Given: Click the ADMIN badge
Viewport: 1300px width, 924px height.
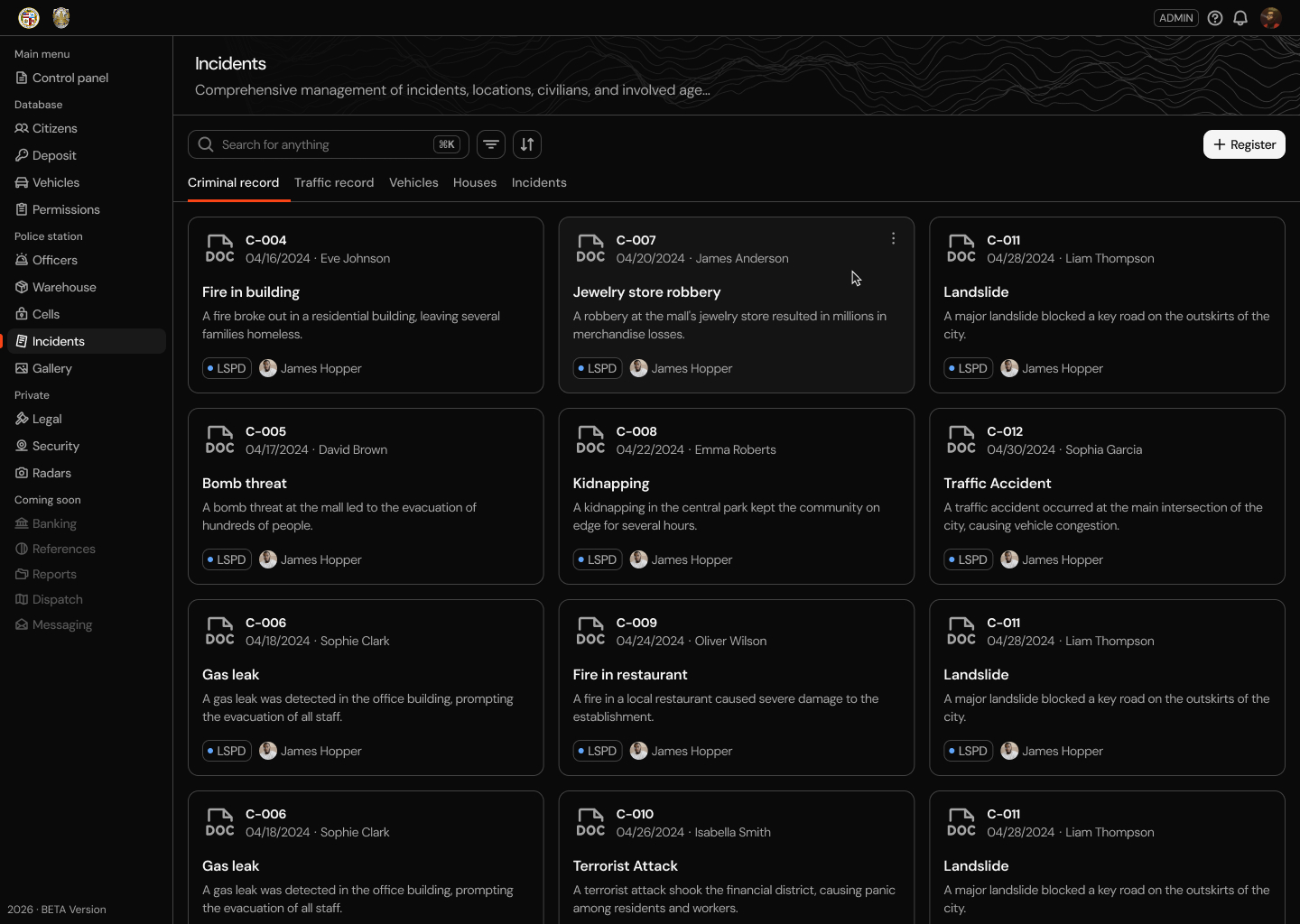Looking at the screenshot, I should [x=1175, y=18].
